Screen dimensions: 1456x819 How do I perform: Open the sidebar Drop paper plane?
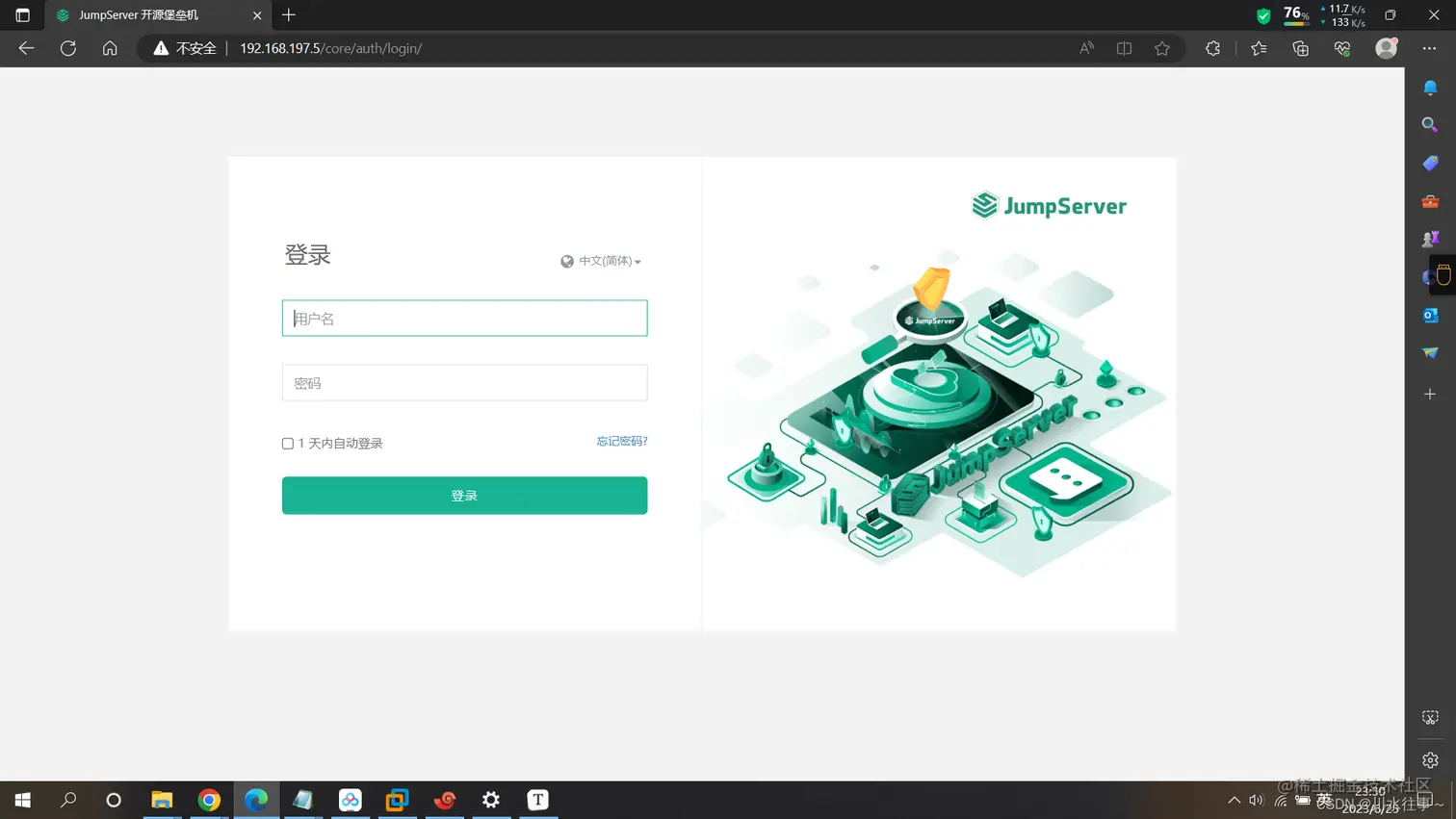1430,352
